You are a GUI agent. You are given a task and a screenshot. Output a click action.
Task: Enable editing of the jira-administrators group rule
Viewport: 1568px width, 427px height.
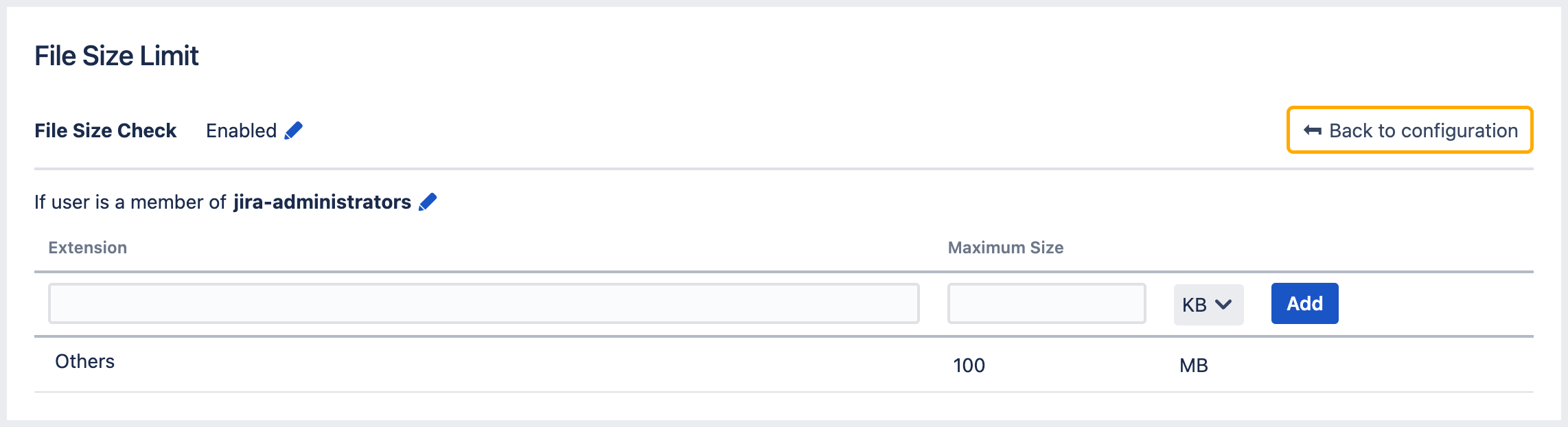(427, 201)
